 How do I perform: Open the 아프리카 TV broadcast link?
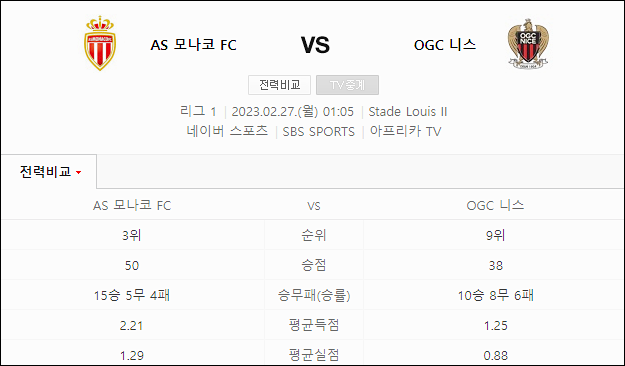(405, 131)
